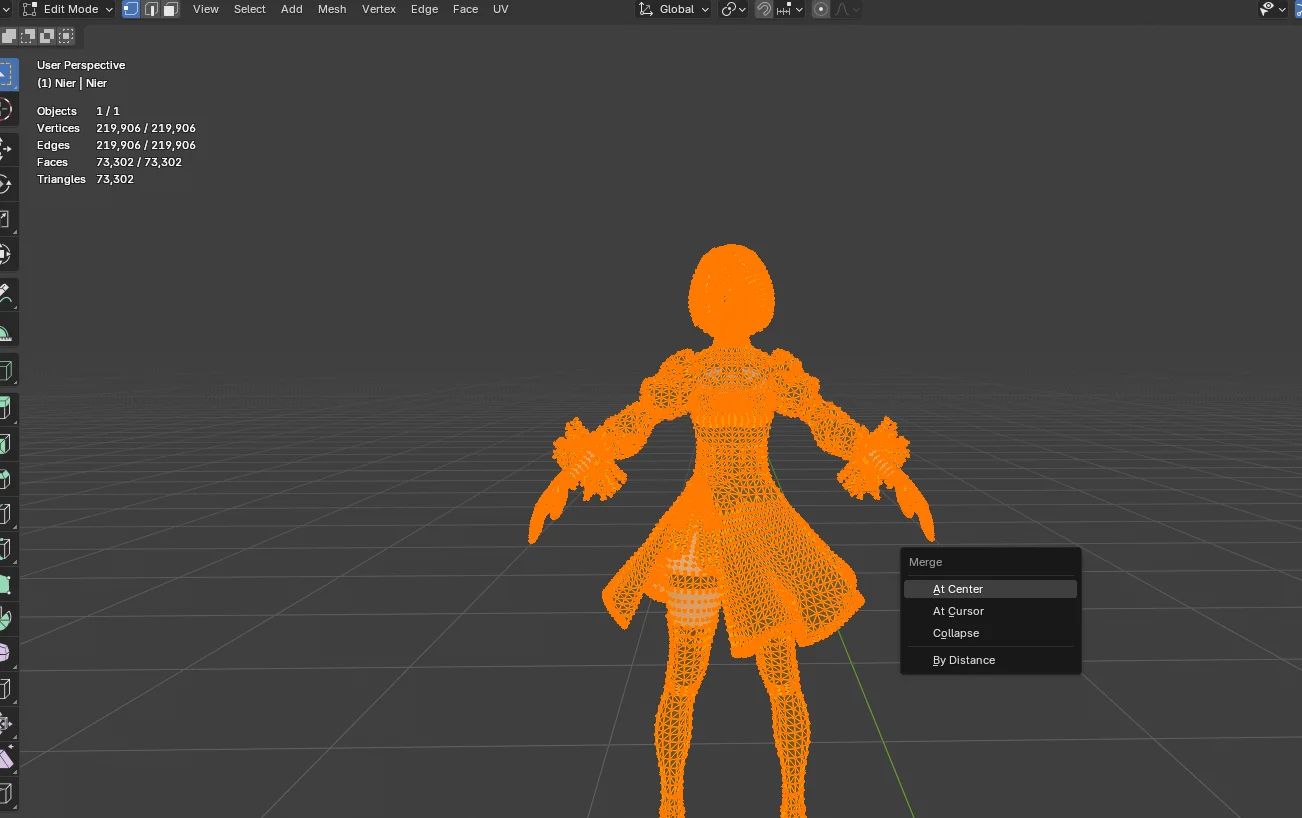This screenshot has width=1302, height=818.
Task: Activate the Shrink/Fatten tool
Action: click(x=7, y=724)
